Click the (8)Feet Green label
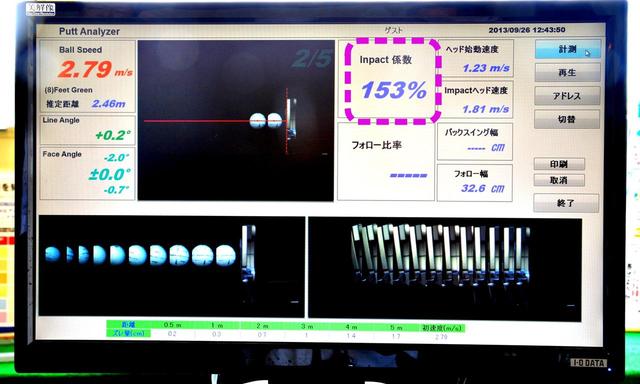Viewport: 640px width, 384px height. click(69, 90)
